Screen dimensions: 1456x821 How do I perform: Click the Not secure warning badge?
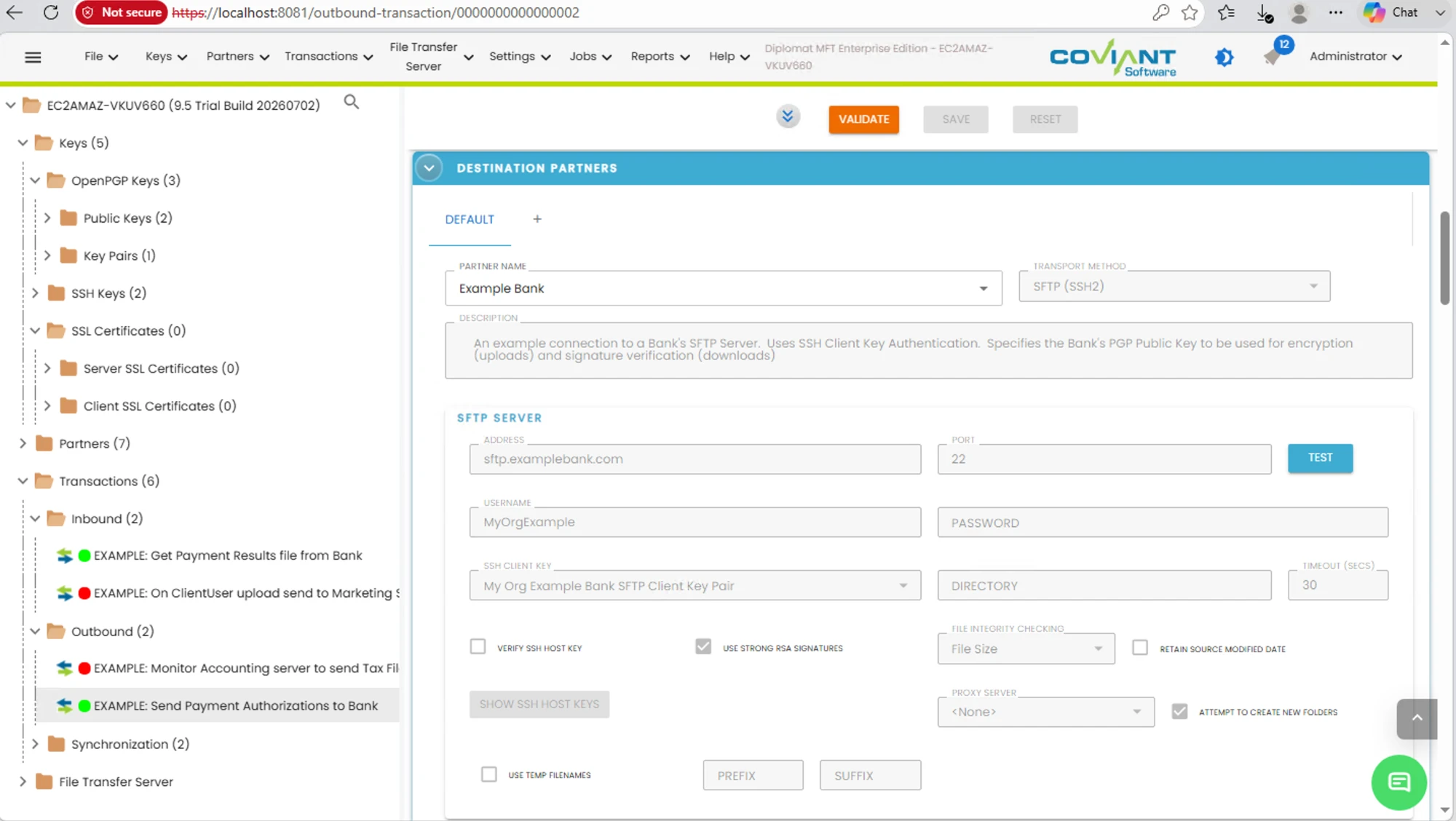pyautogui.click(x=122, y=12)
